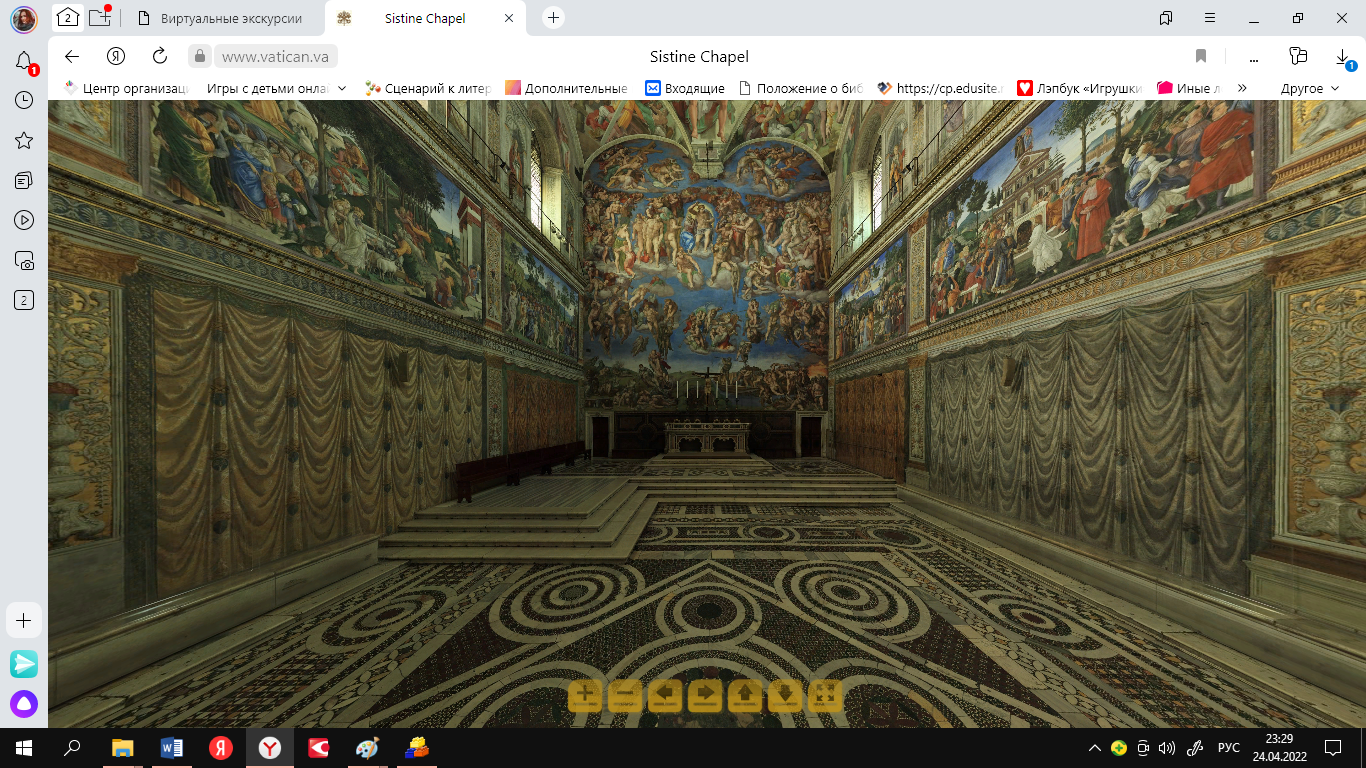Open the Положение о биб bookmark

(x=800, y=88)
